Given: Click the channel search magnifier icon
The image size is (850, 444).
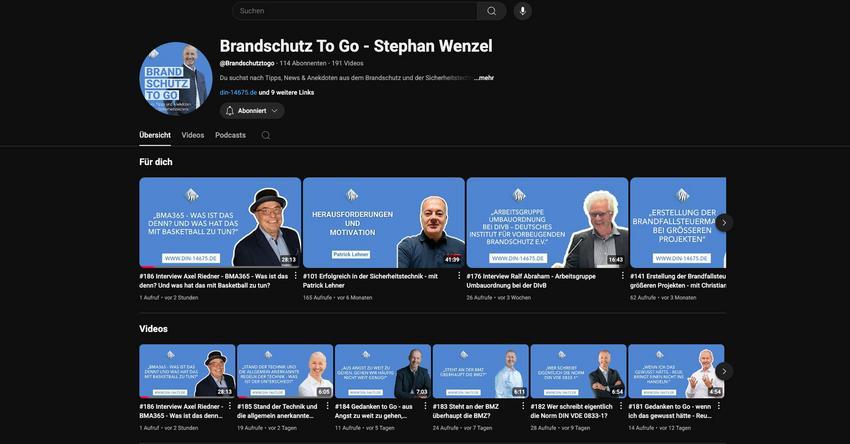Looking at the screenshot, I should point(266,136).
